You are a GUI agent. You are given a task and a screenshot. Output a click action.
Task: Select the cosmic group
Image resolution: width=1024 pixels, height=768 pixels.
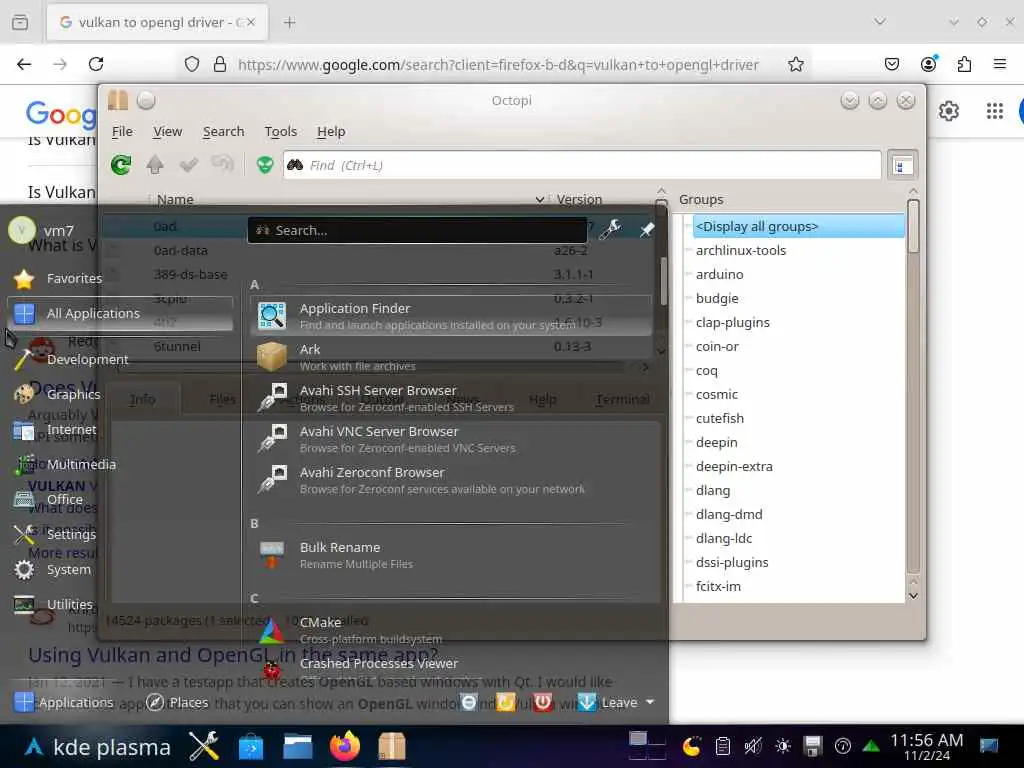pos(716,394)
